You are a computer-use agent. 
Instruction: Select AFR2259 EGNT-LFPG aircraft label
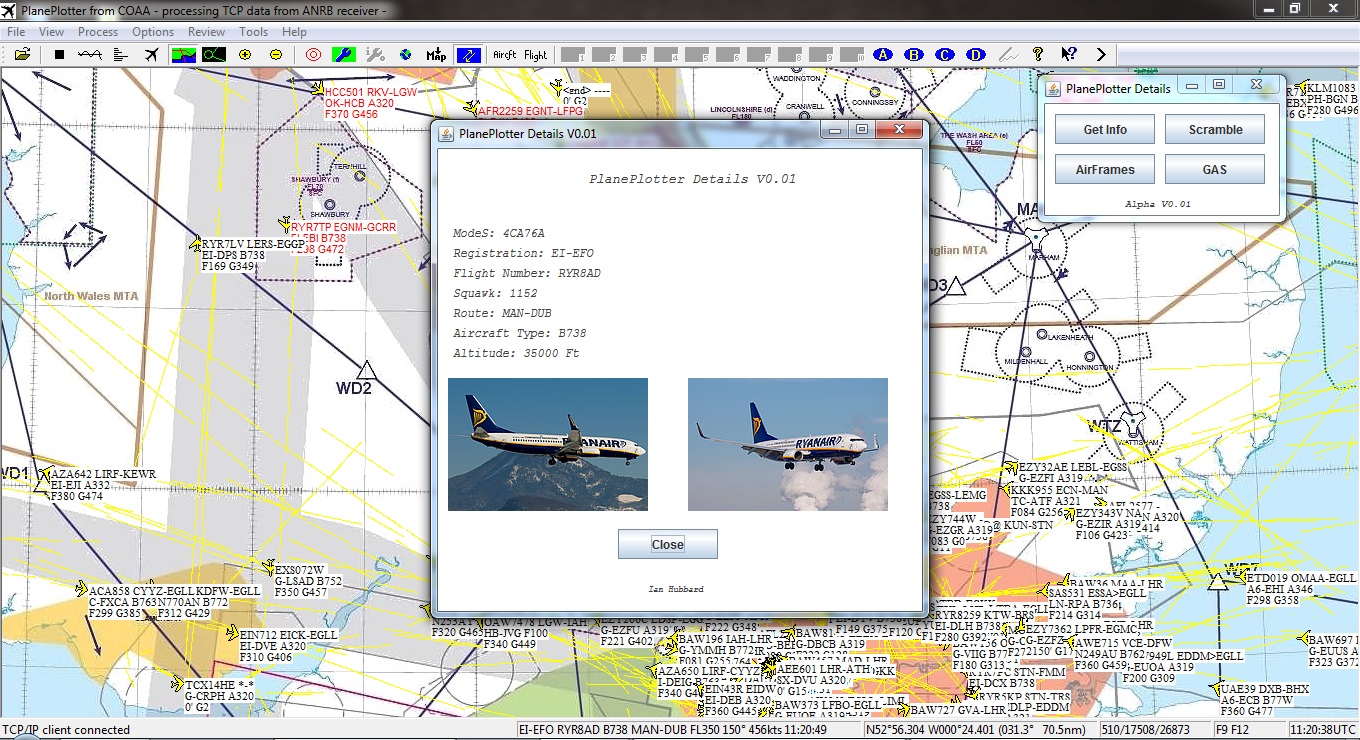click(x=530, y=112)
